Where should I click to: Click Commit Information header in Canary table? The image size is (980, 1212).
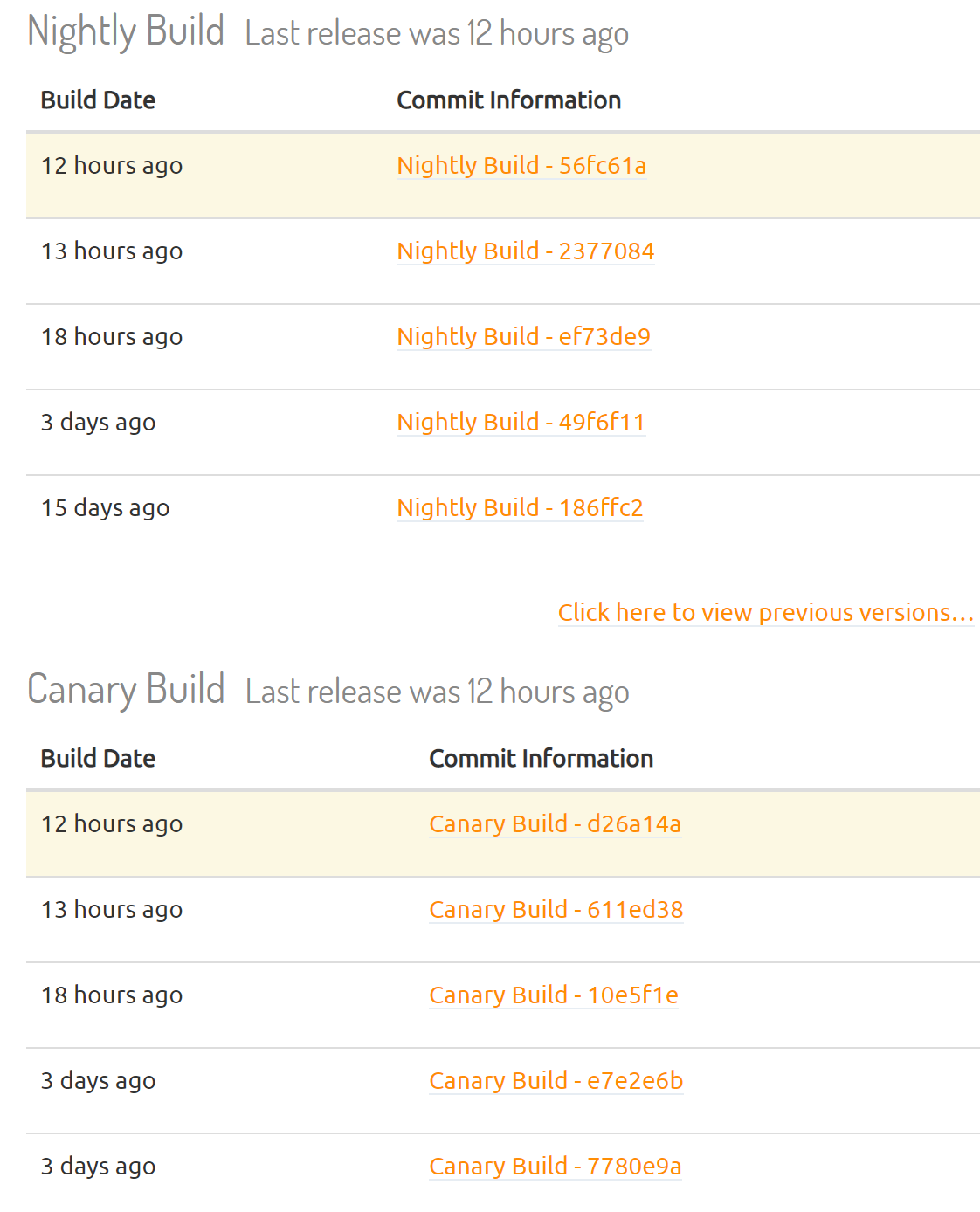click(x=541, y=758)
